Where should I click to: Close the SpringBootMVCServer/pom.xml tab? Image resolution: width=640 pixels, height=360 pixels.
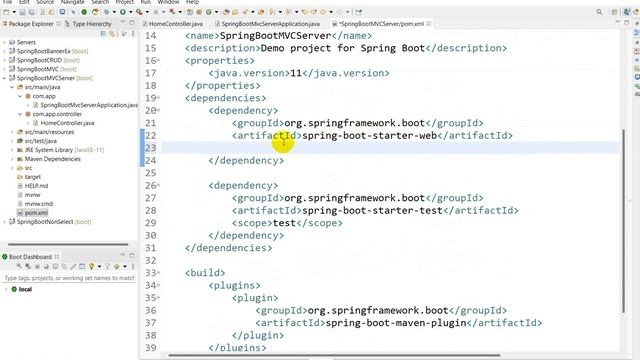coord(429,24)
